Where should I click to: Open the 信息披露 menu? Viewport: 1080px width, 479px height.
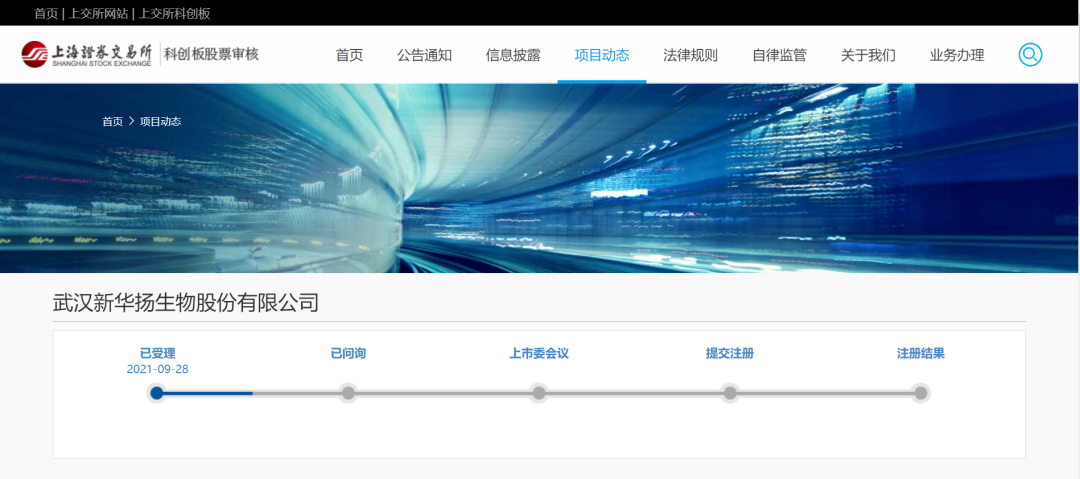(513, 56)
